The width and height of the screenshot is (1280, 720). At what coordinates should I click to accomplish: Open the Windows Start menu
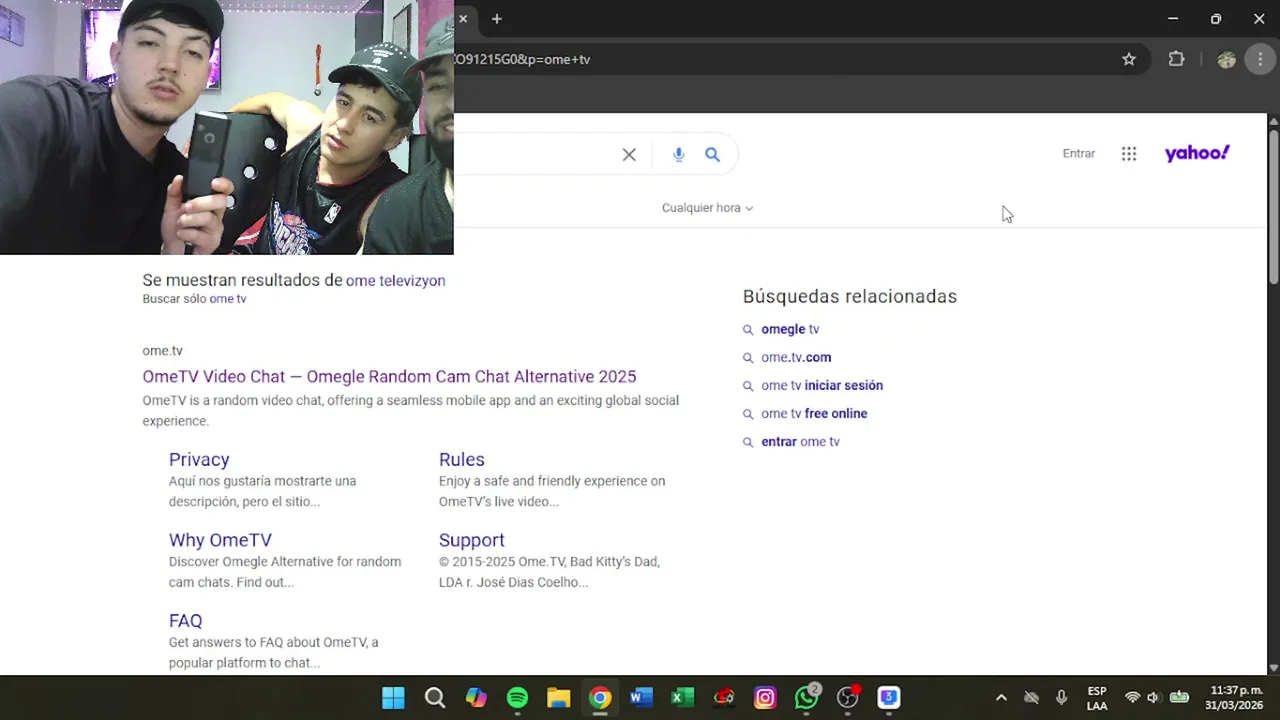point(393,698)
